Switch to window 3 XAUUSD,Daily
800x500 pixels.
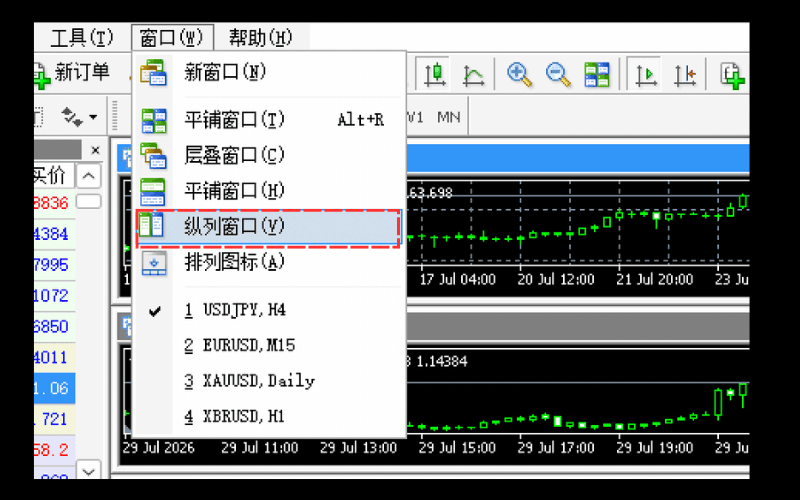coord(269,381)
